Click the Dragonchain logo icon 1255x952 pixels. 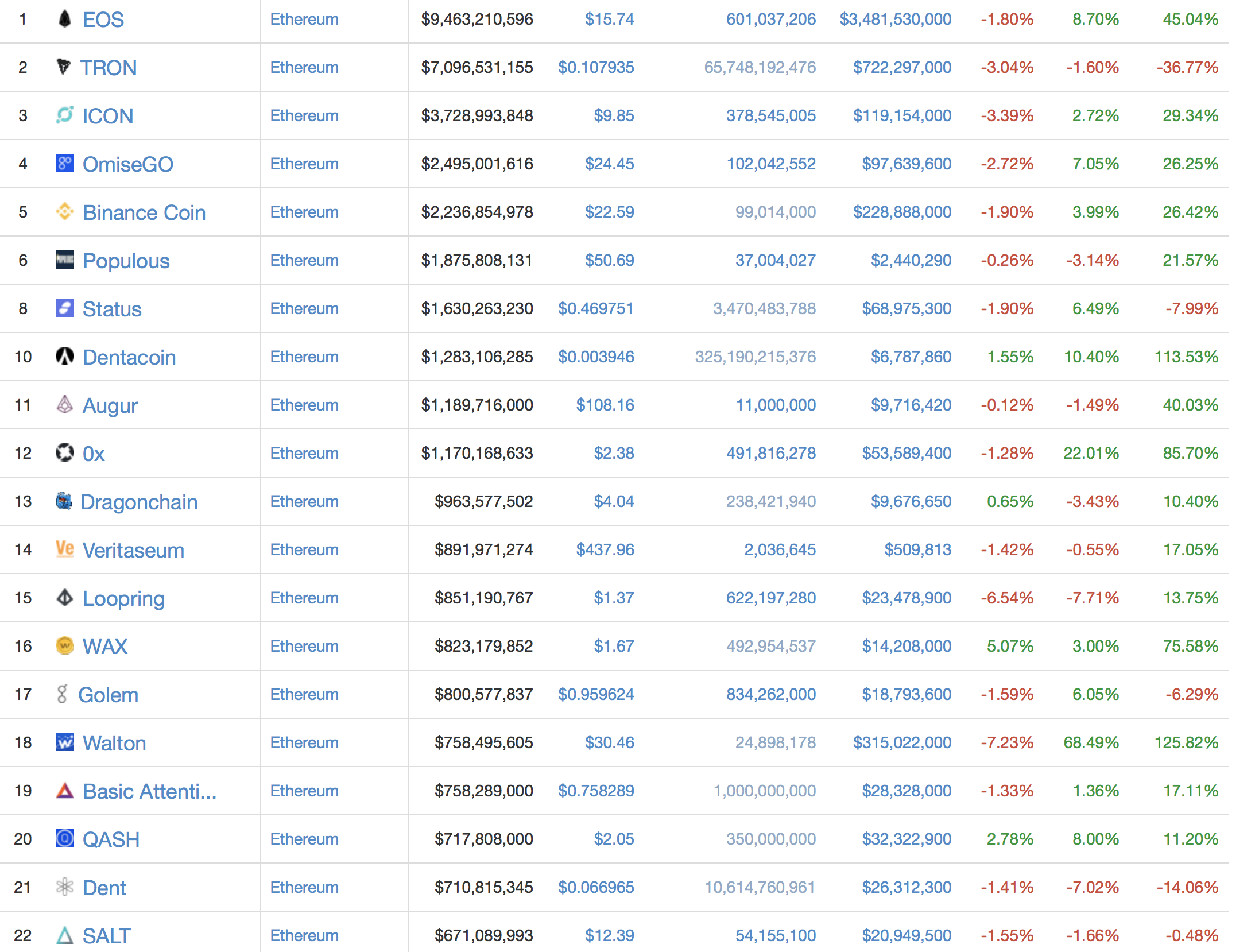[64, 501]
